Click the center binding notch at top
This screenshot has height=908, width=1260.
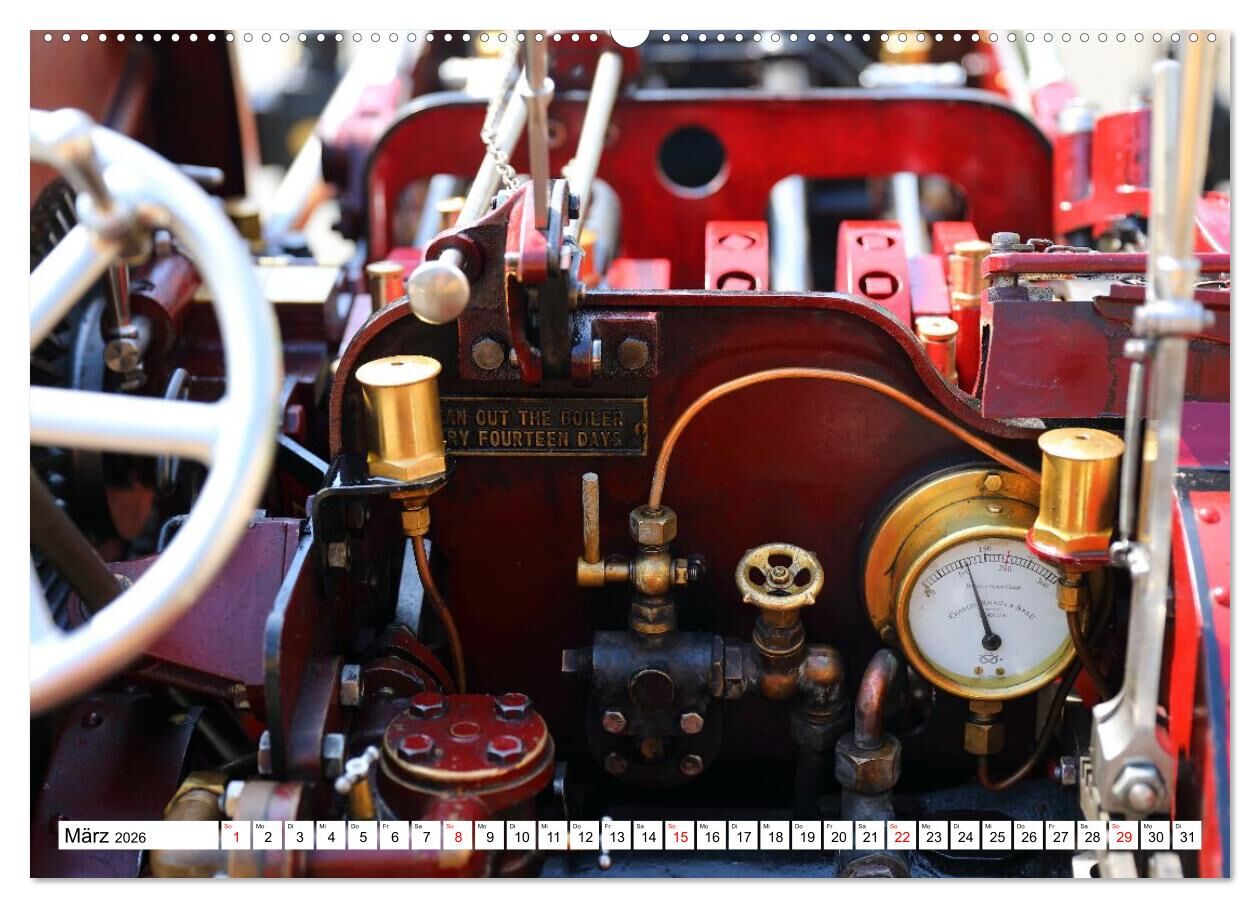(630, 37)
